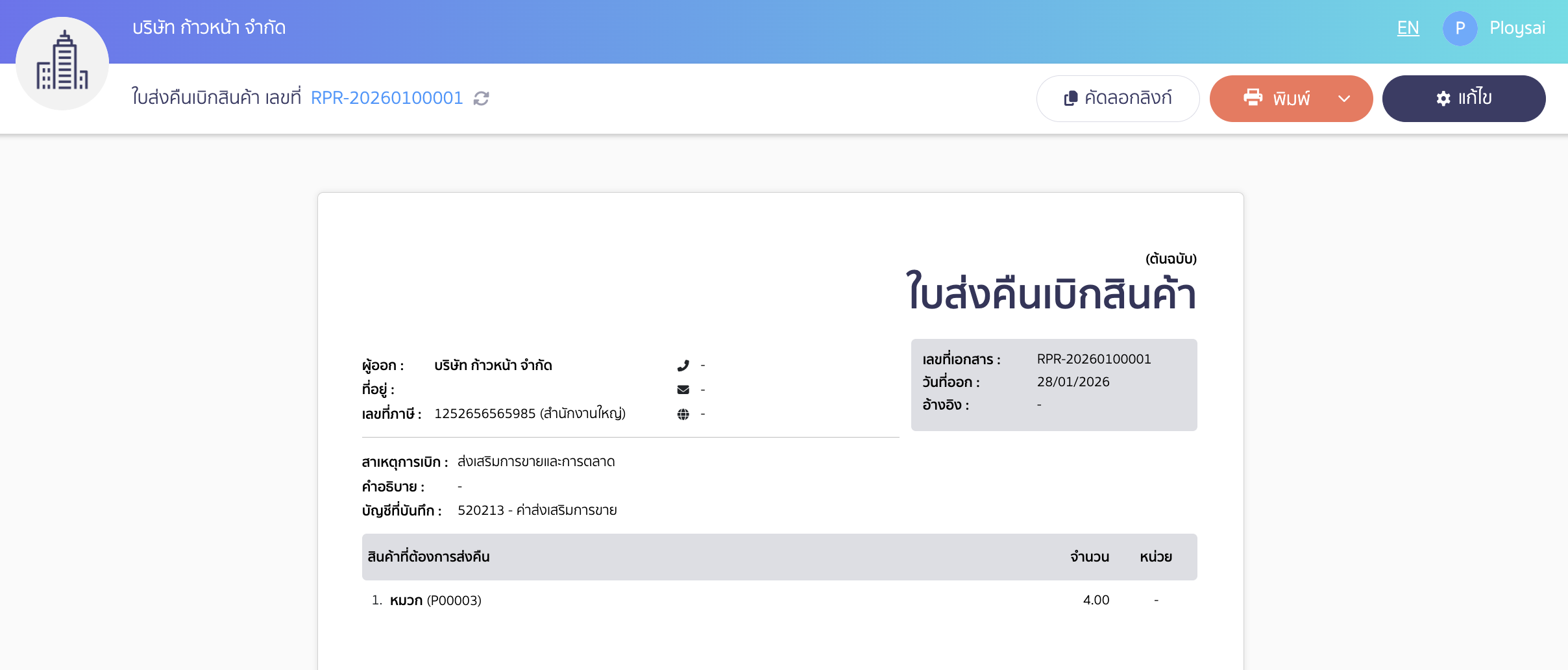Image resolution: width=1568 pixels, height=670 pixels.
Task: Open document link RPR-20260100001
Action: click(387, 97)
